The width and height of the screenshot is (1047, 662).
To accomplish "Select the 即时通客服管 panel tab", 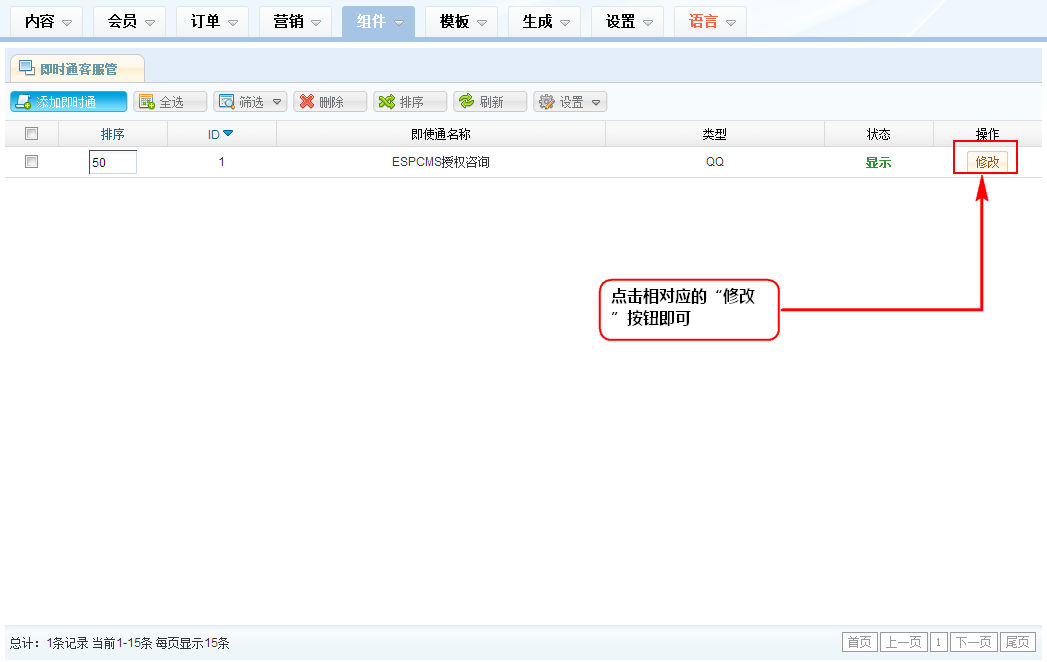I will 77,69.
